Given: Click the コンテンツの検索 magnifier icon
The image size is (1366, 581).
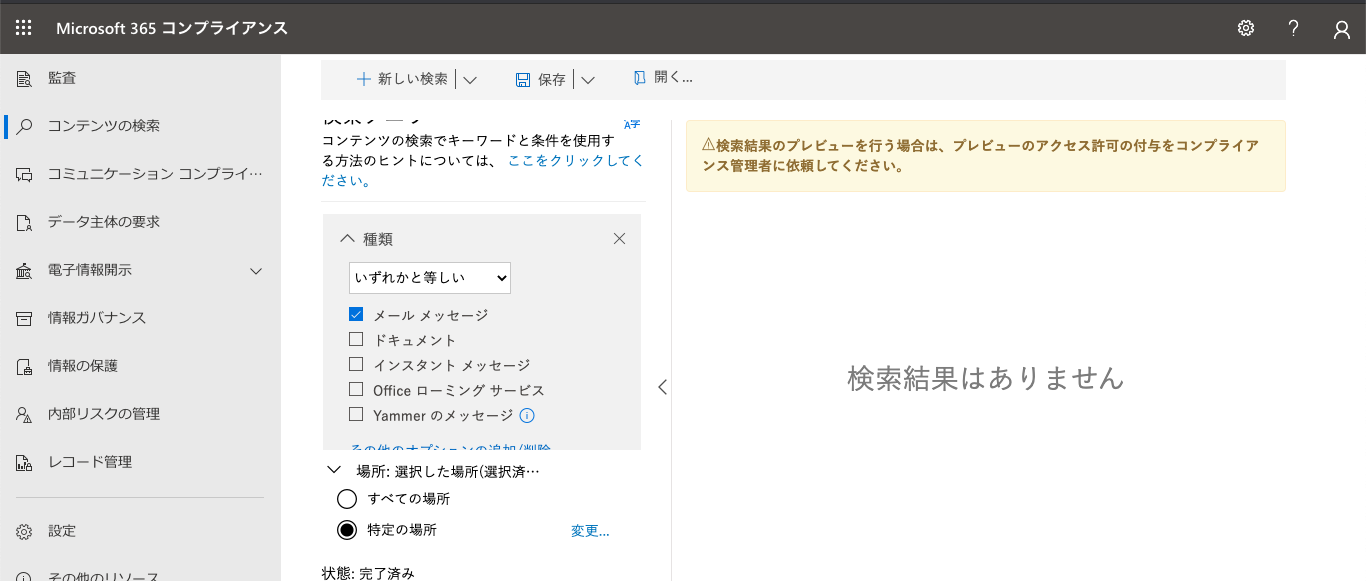Looking at the screenshot, I should click(25, 126).
